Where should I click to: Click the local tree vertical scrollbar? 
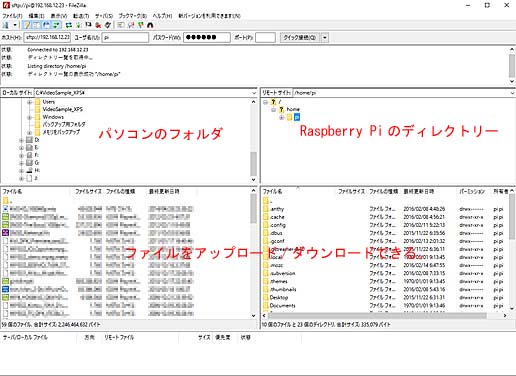click(253, 141)
